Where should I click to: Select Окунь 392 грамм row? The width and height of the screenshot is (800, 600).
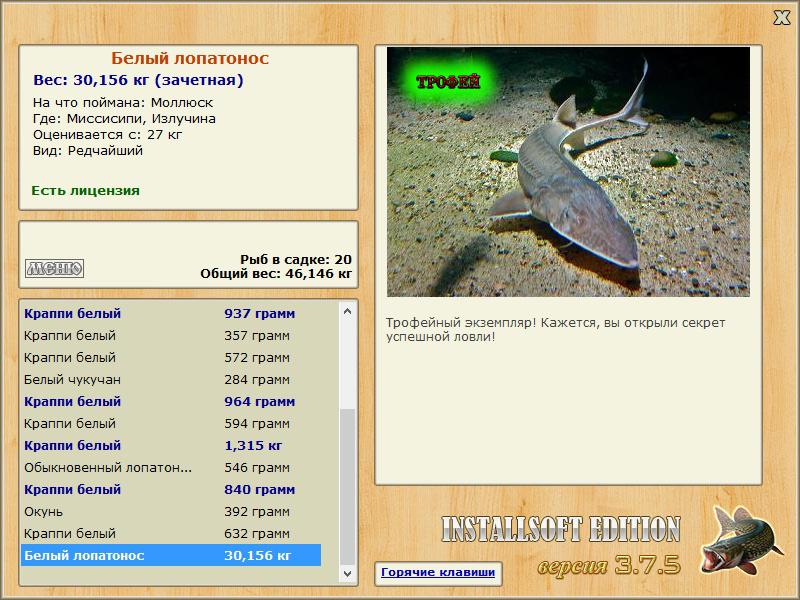171,511
